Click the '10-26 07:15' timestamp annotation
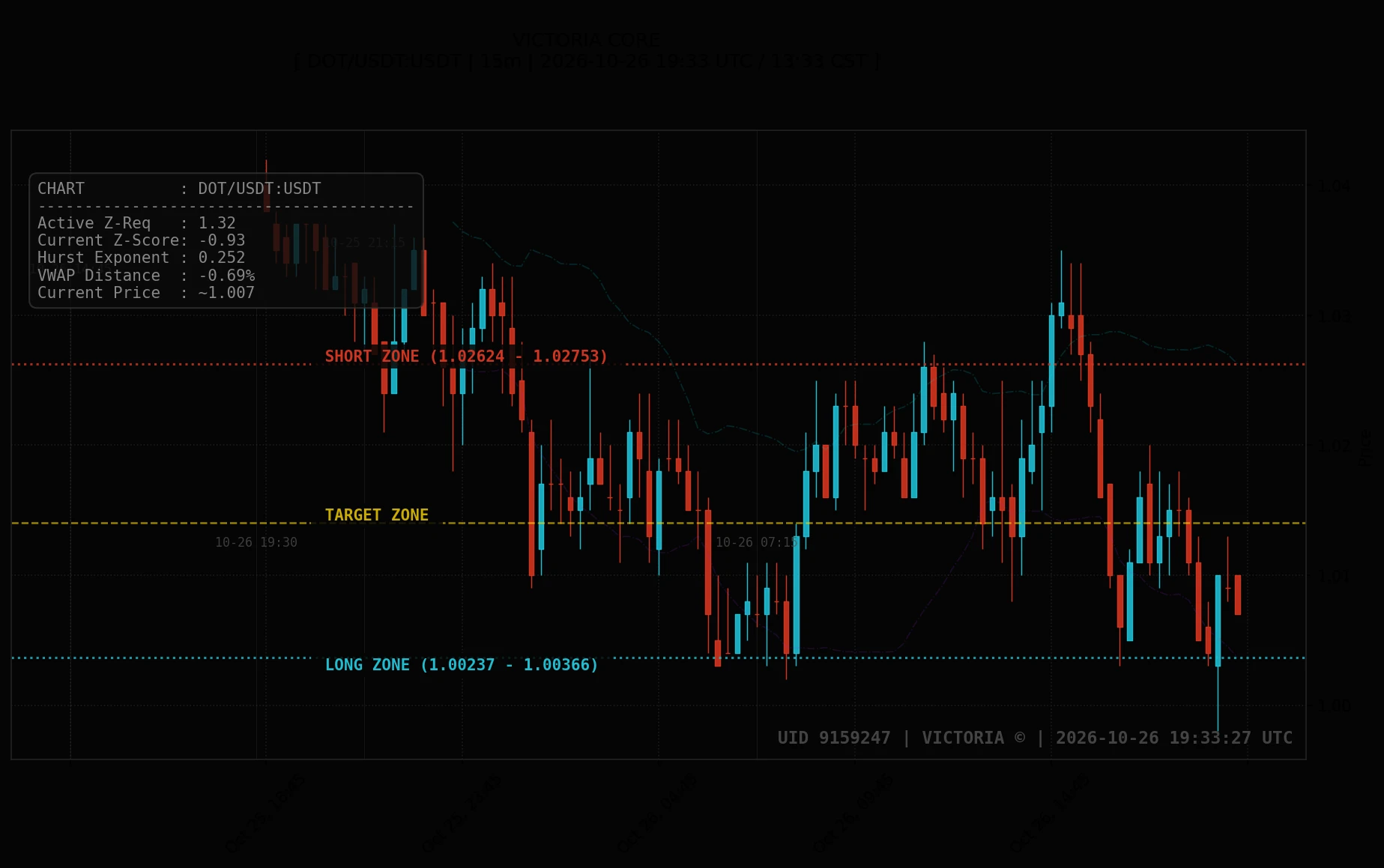The width and height of the screenshot is (1384, 868). coord(757,542)
